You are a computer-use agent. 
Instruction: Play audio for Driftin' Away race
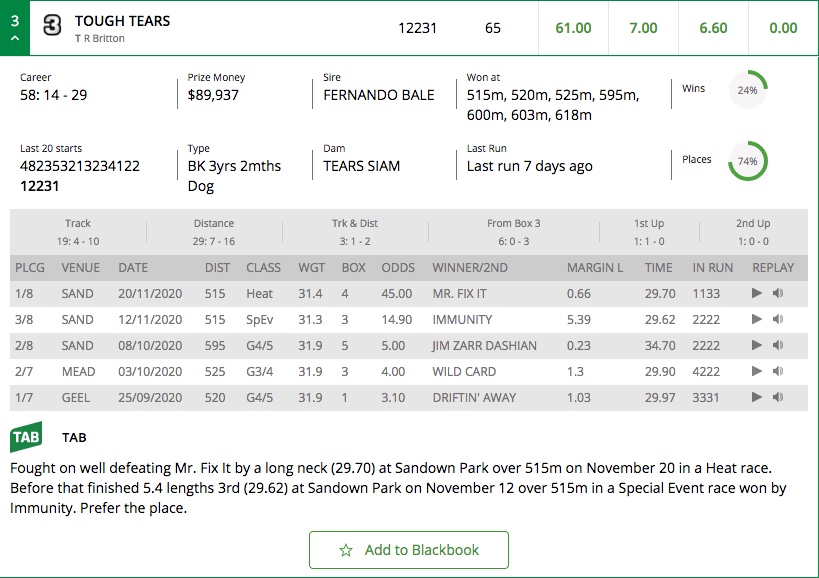coord(778,397)
